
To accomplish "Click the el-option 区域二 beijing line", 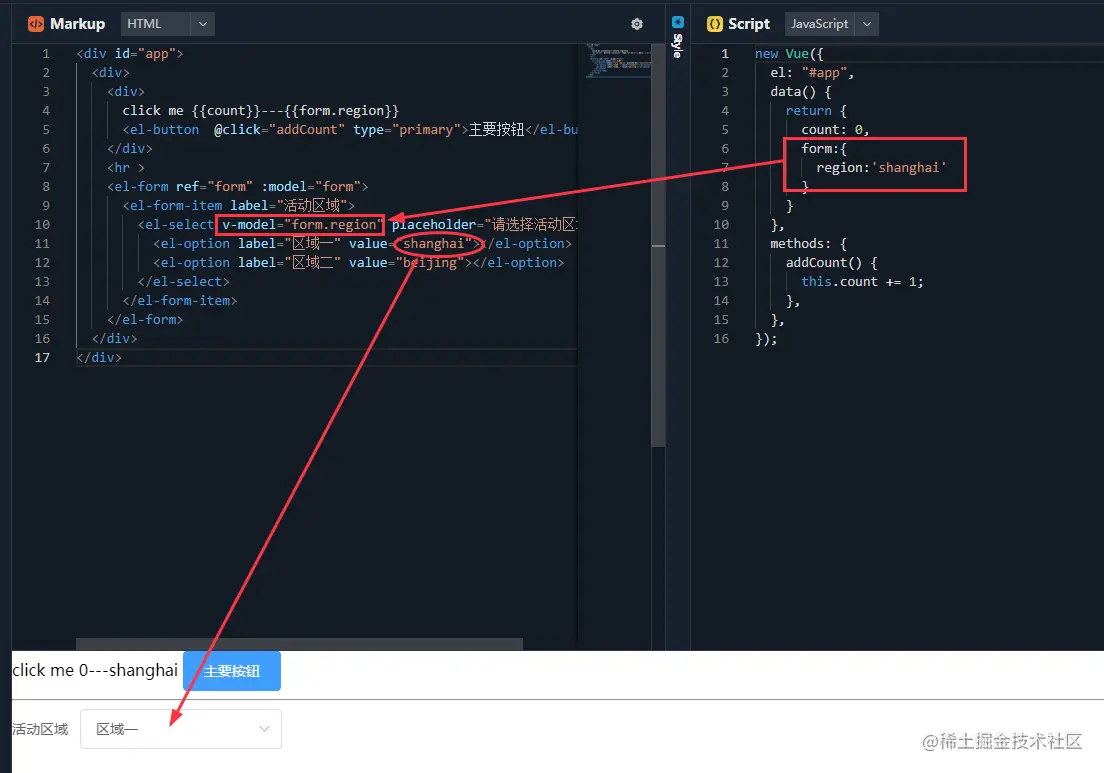I will [x=358, y=263].
